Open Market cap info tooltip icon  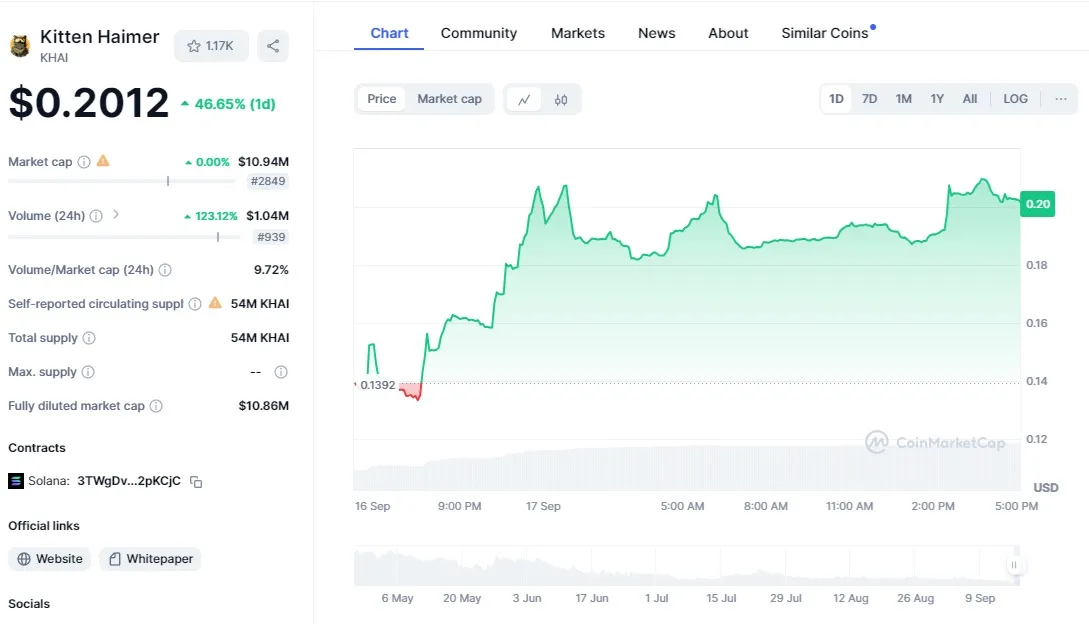click(84, 162)
